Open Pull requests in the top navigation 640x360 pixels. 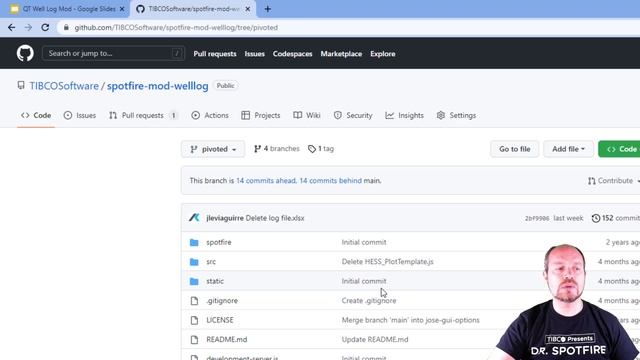(215, 54)
